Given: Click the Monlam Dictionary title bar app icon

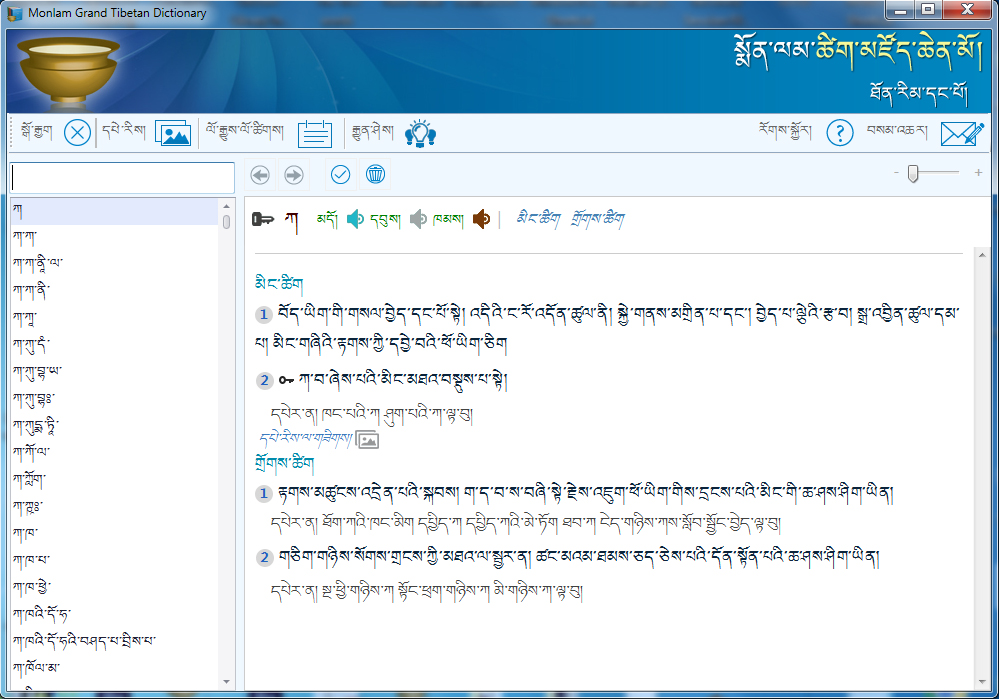Looking at the screenshot, I should coord(14,12).
